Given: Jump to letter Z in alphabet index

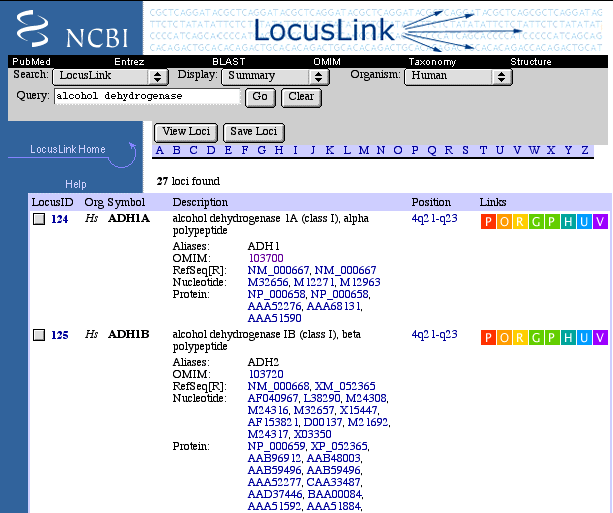Looking at the screenshot, I should [x=584, y=150].
